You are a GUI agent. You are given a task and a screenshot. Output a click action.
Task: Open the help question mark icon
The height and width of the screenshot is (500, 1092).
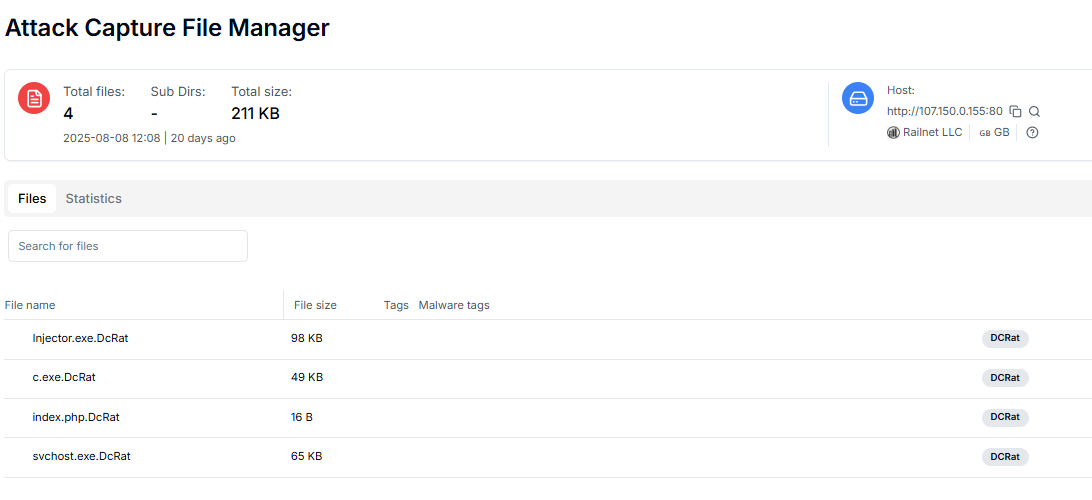point(1033,132)
